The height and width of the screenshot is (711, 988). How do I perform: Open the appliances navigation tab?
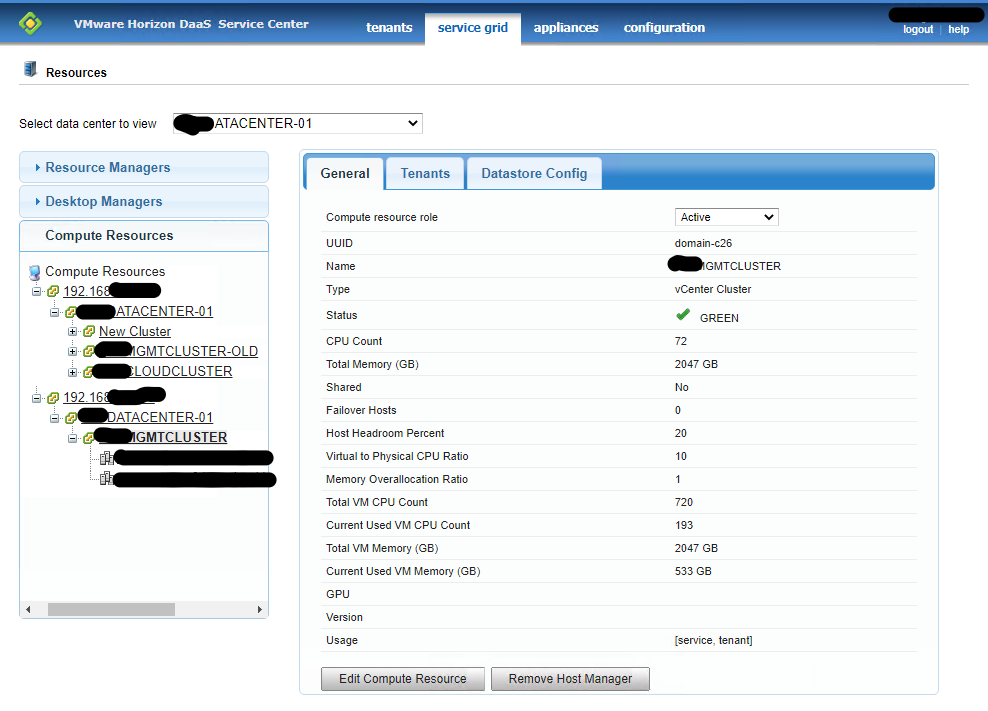tap(566, 28)
